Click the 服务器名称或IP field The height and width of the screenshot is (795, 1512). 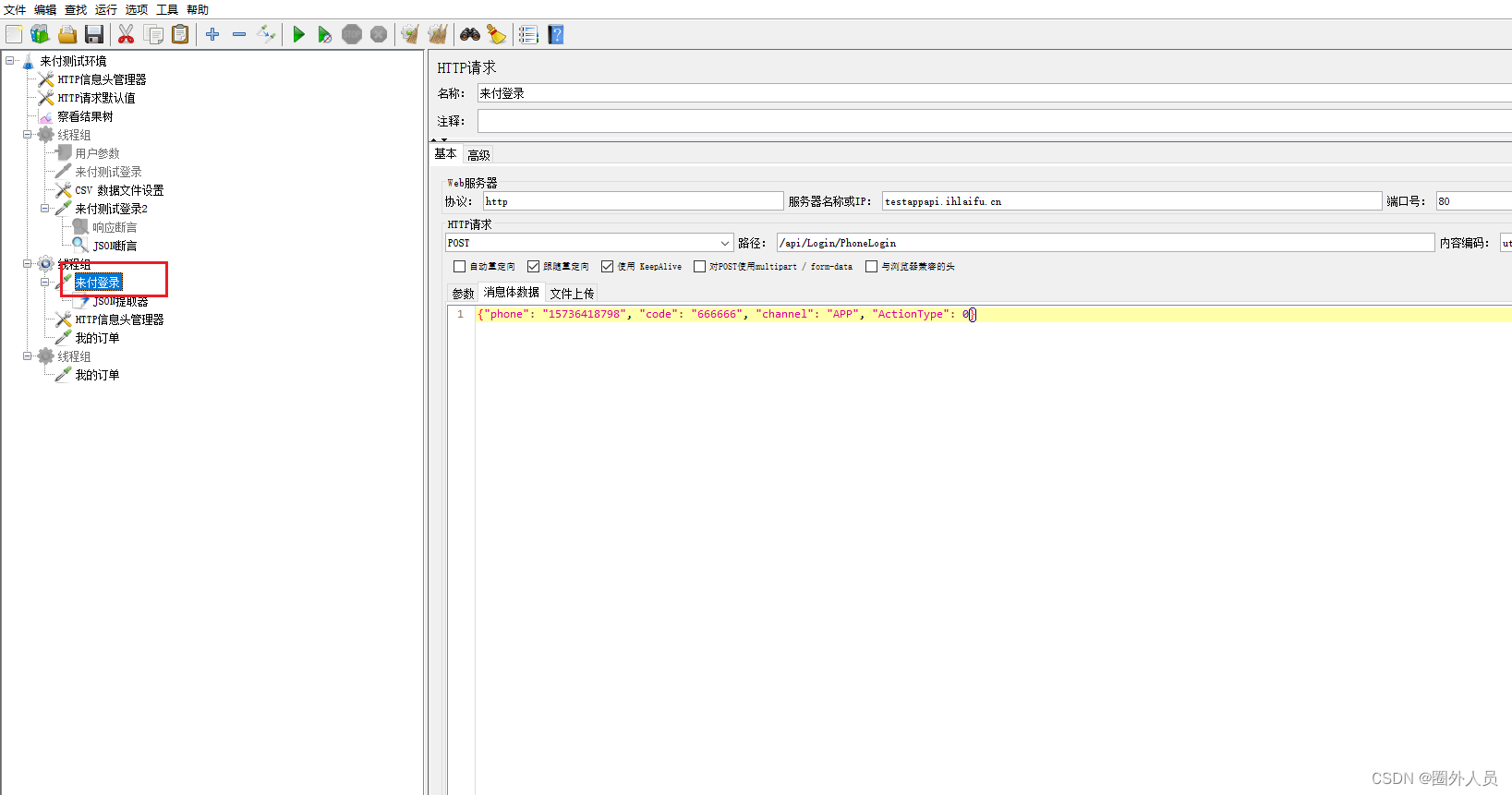[x=1131, y=201]
